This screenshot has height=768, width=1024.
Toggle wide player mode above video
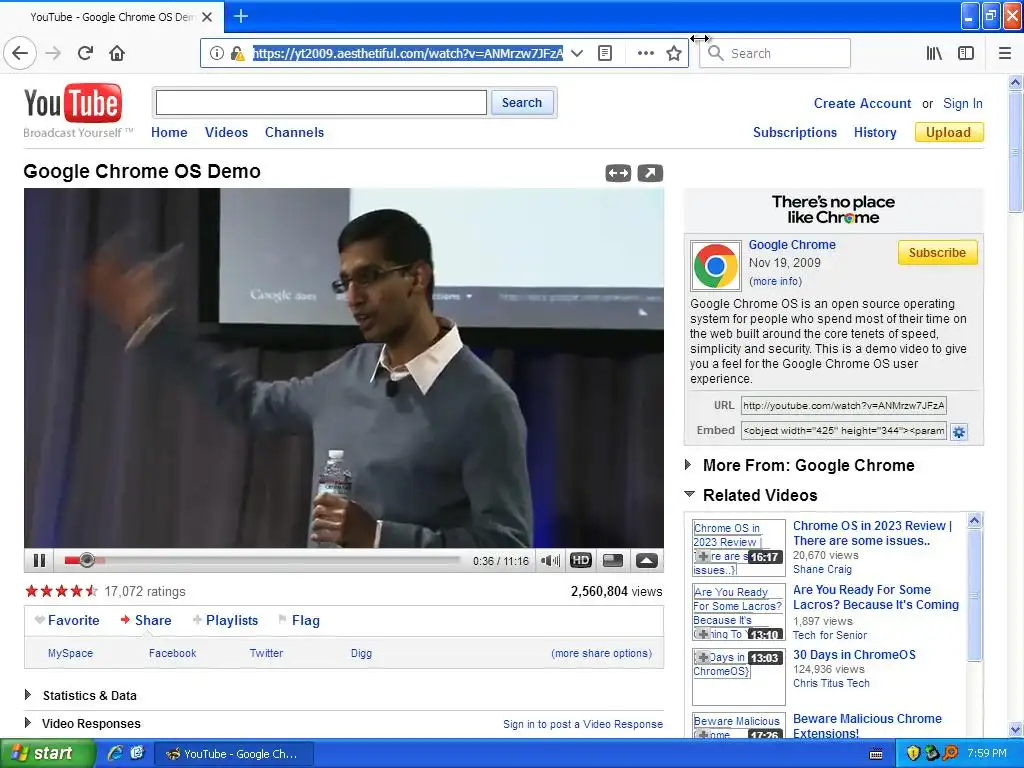pyautogui.click(x=618, y=173)
